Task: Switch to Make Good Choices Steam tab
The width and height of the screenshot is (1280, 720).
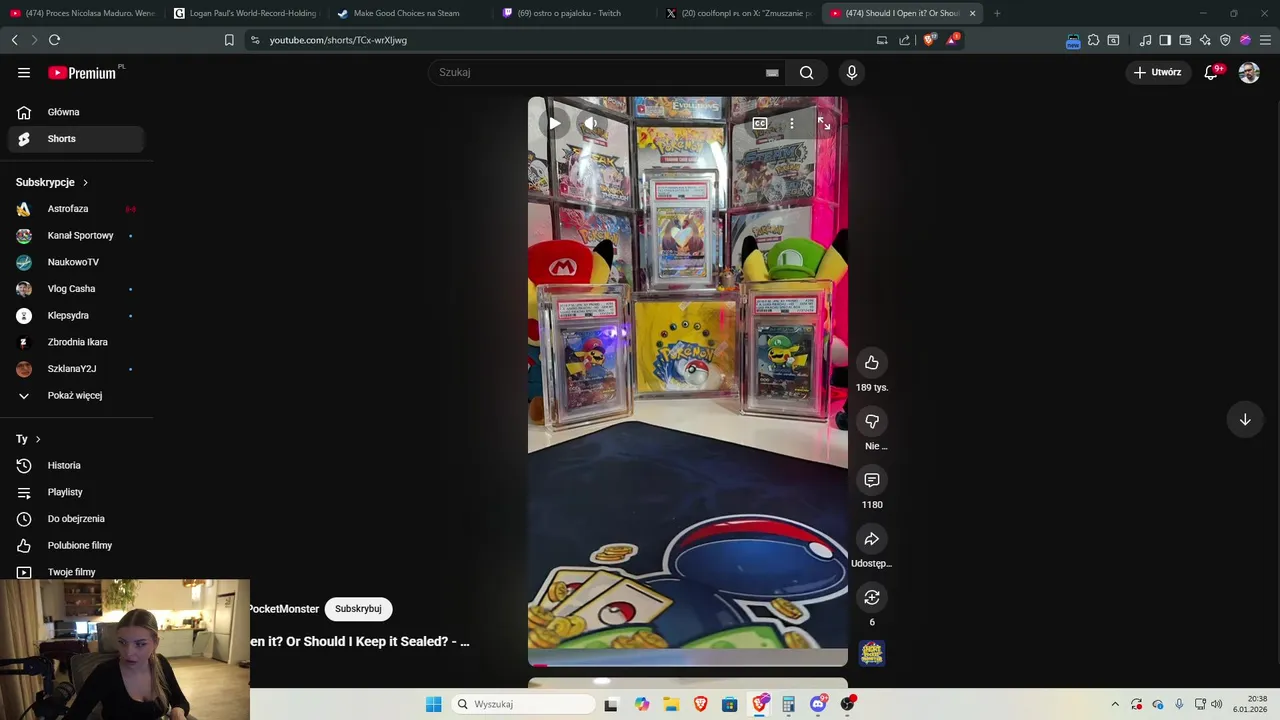Action: tap(409, 13)
